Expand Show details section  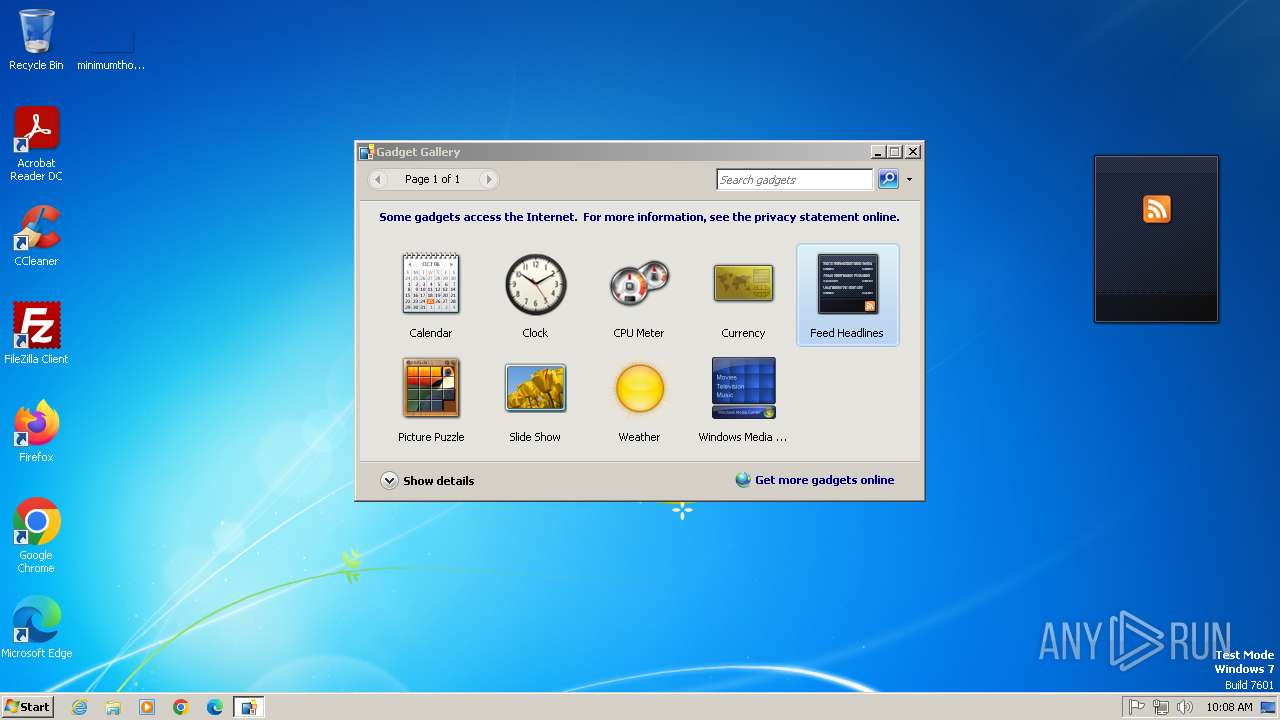click(x=427, y=481)
